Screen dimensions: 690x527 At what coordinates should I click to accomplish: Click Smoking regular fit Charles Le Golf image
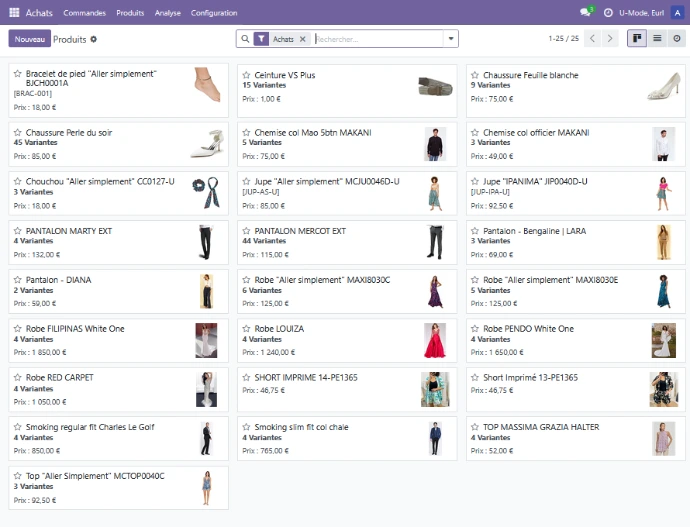(x=206, y=438)
